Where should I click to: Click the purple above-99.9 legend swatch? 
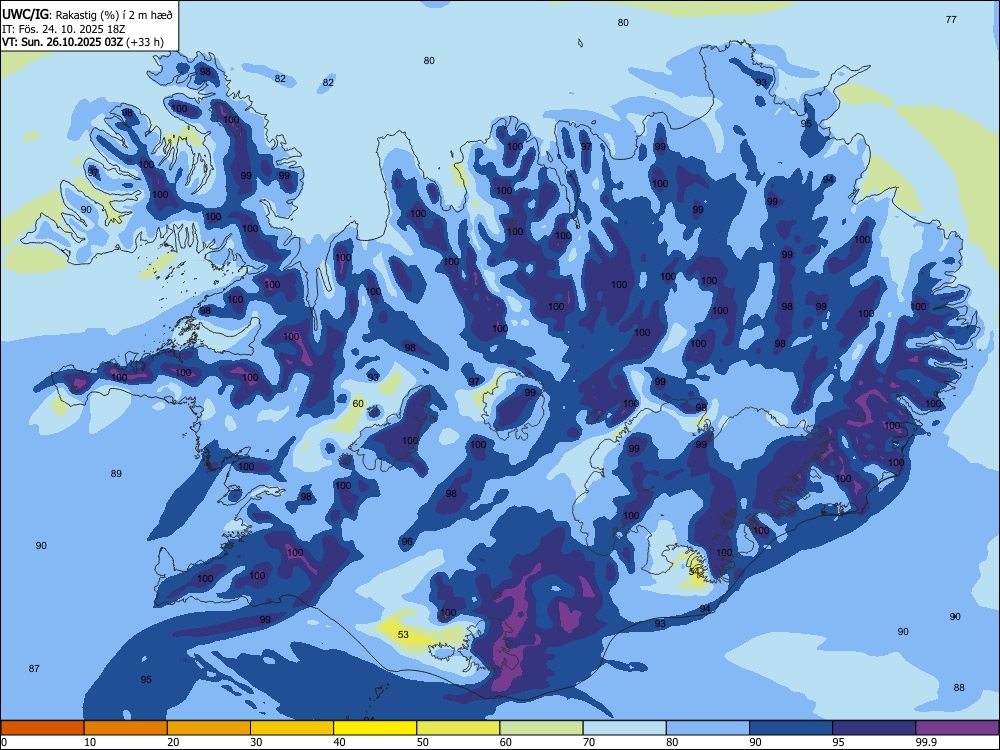point(957,728)
